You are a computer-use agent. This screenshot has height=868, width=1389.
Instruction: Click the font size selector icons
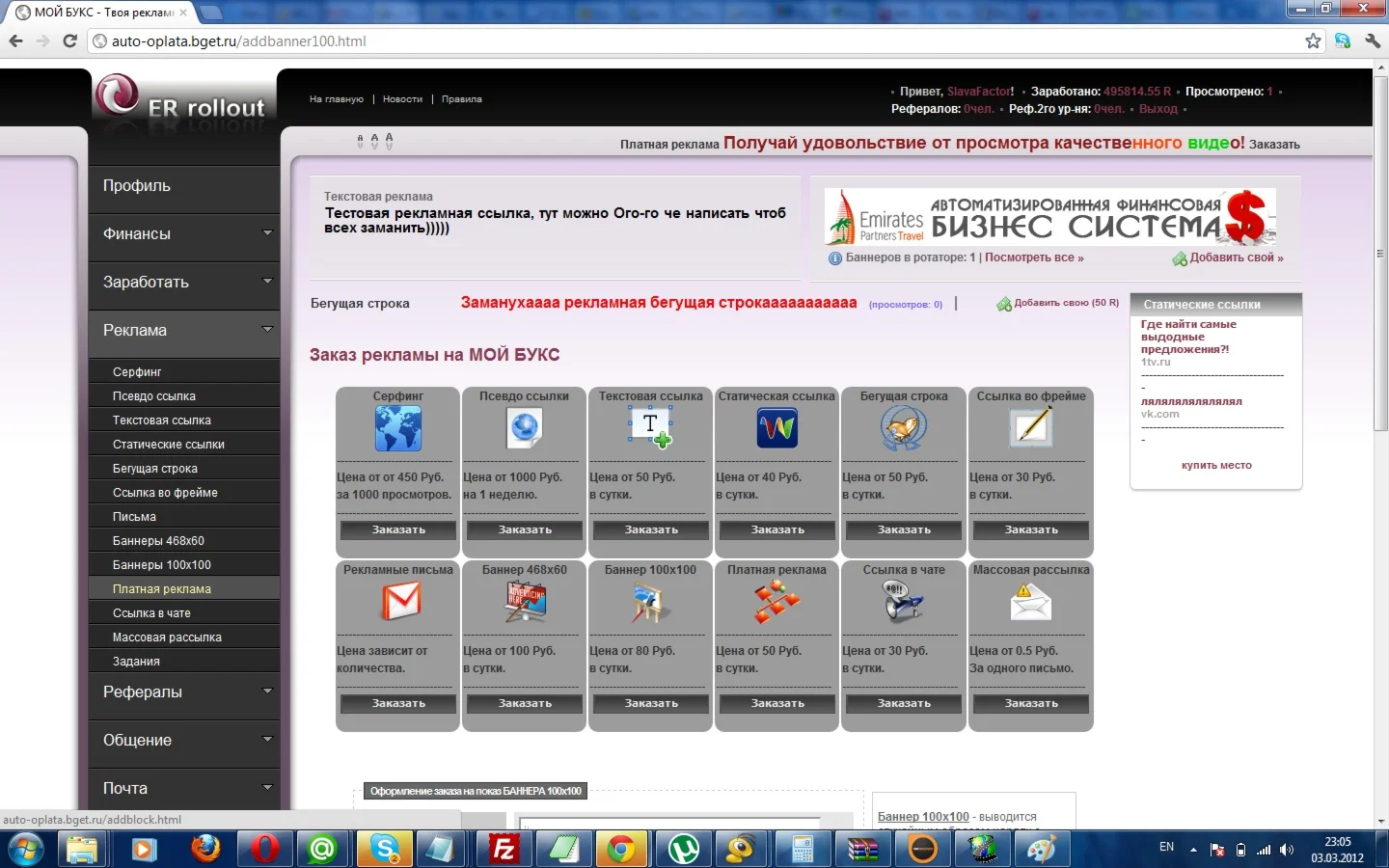pyautogui.click(x=374, y=141)
